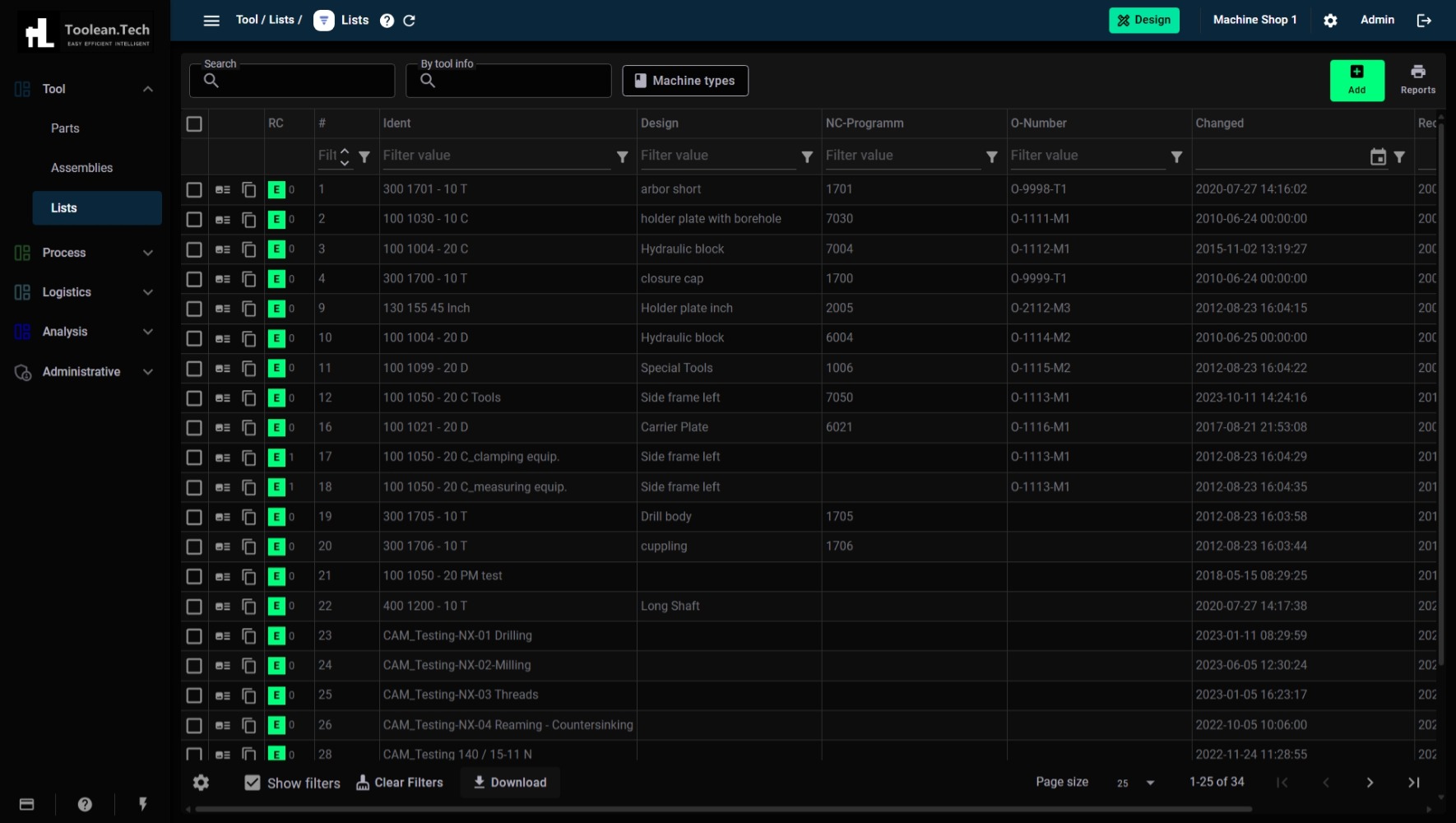The height and width of the screenshot is (823, 1456).
Task: Open the Page size dropdown
Action: pyautogui.click(x=1136, y=783)
